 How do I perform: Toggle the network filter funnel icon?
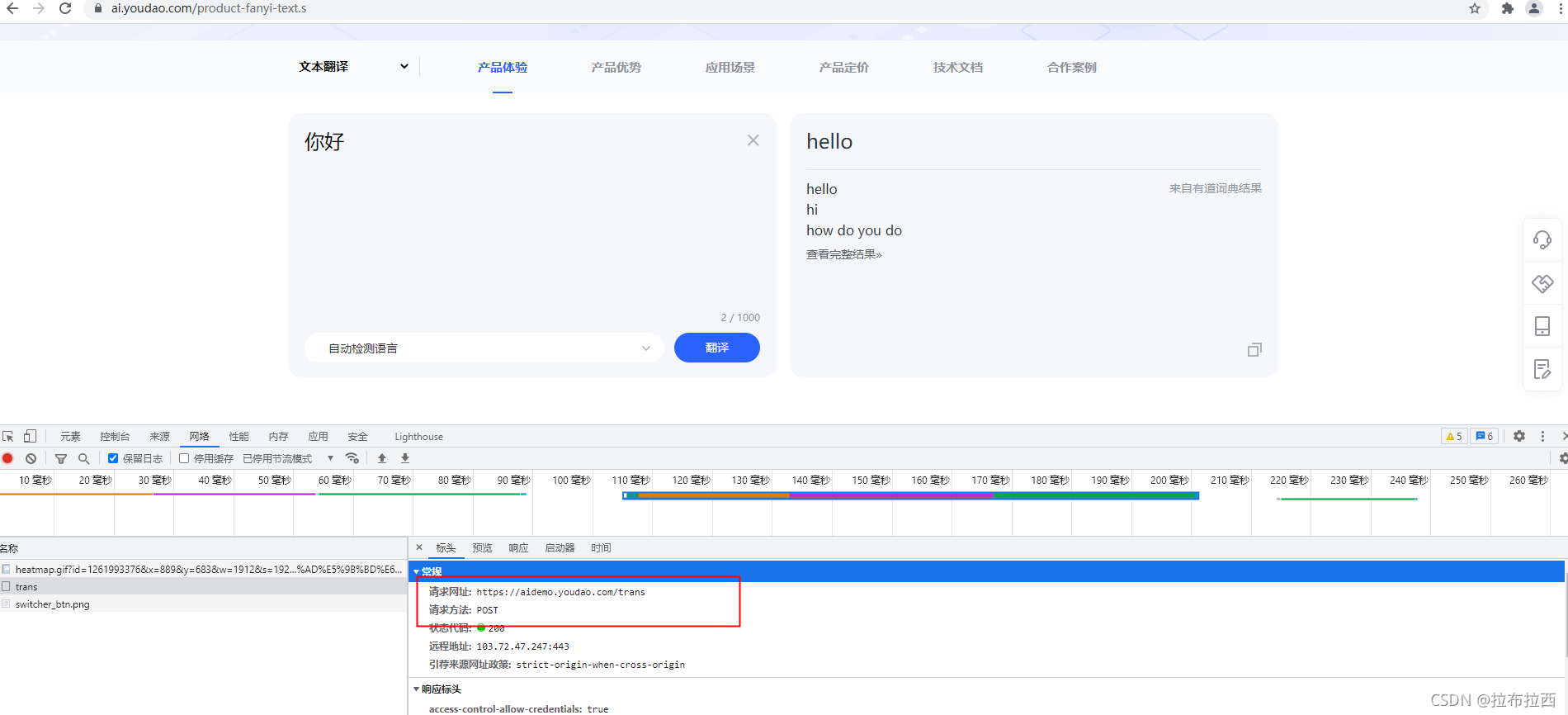click(61, 458)
